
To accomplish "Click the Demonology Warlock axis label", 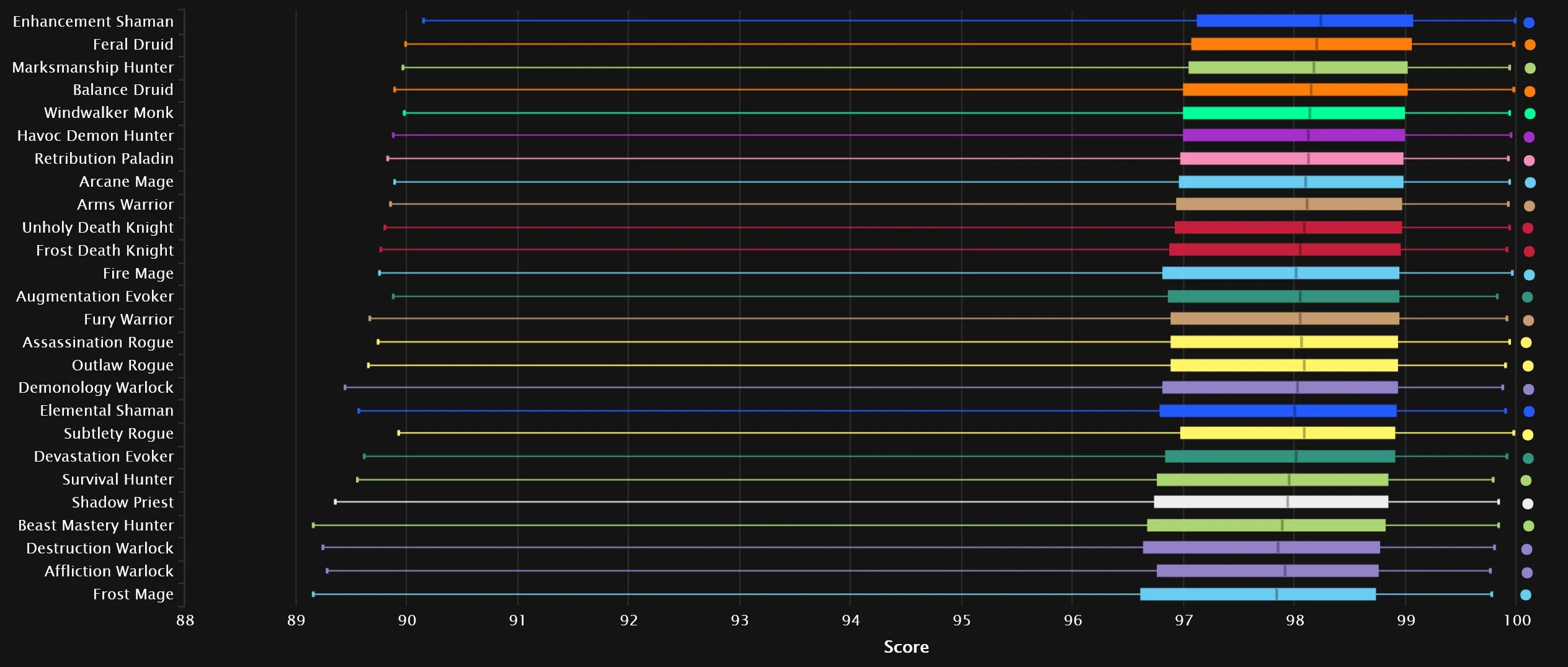I will point(96,388).
